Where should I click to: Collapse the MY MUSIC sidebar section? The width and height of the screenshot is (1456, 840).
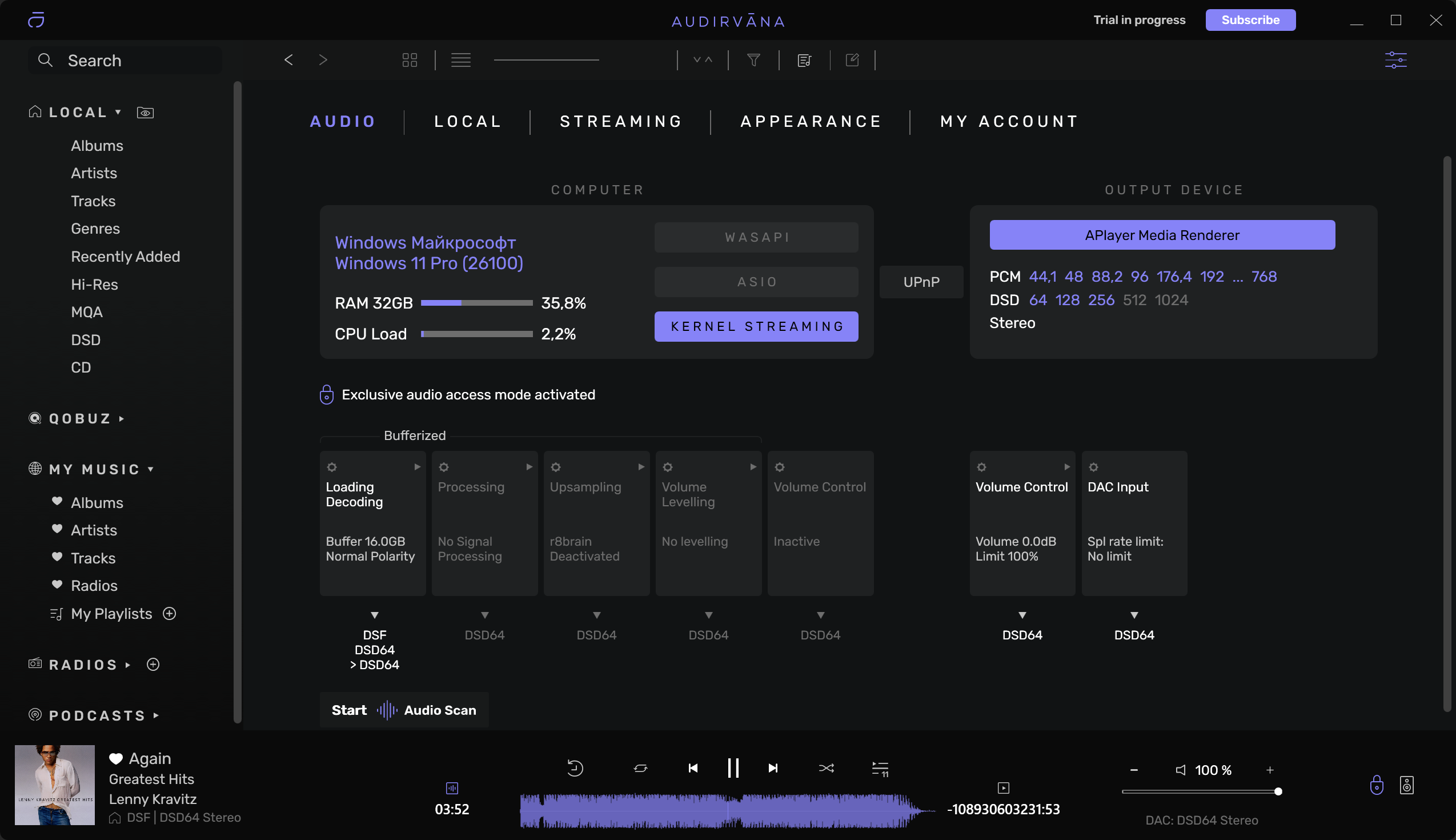pyautogui.click(x=150, y=469)
